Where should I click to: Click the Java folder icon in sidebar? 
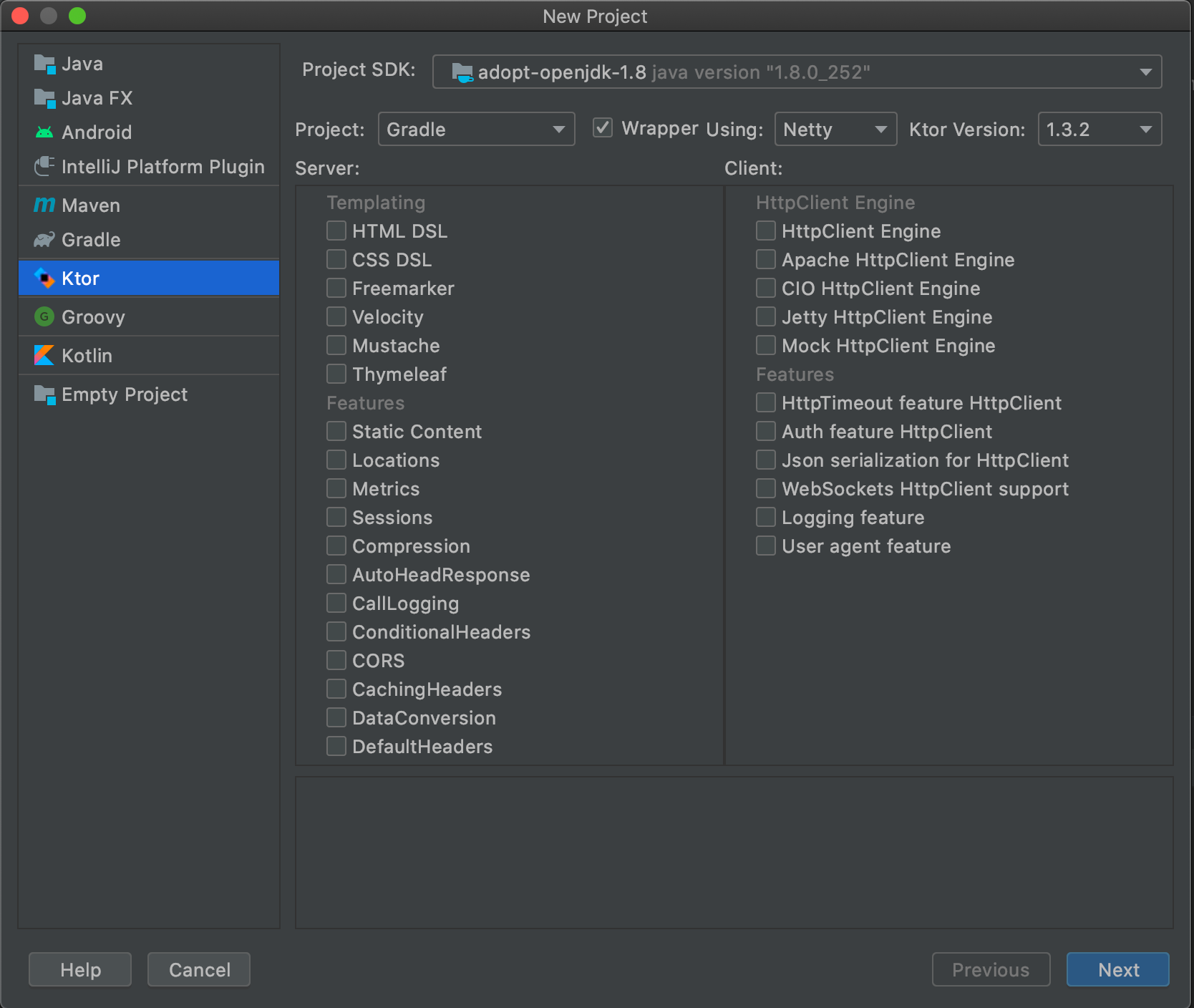coord(44,64)
